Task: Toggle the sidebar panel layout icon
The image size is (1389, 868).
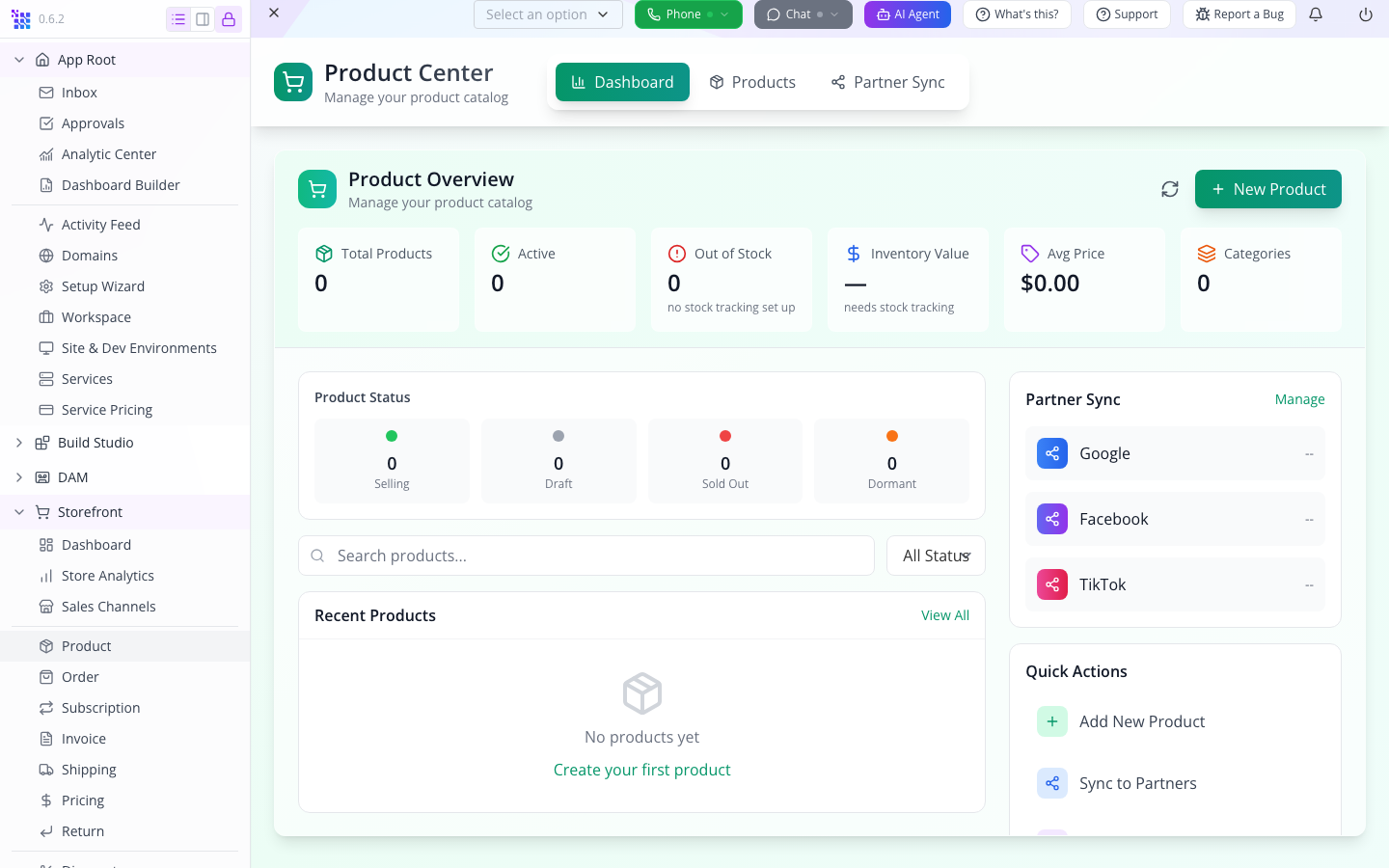Action: [203, 19]
